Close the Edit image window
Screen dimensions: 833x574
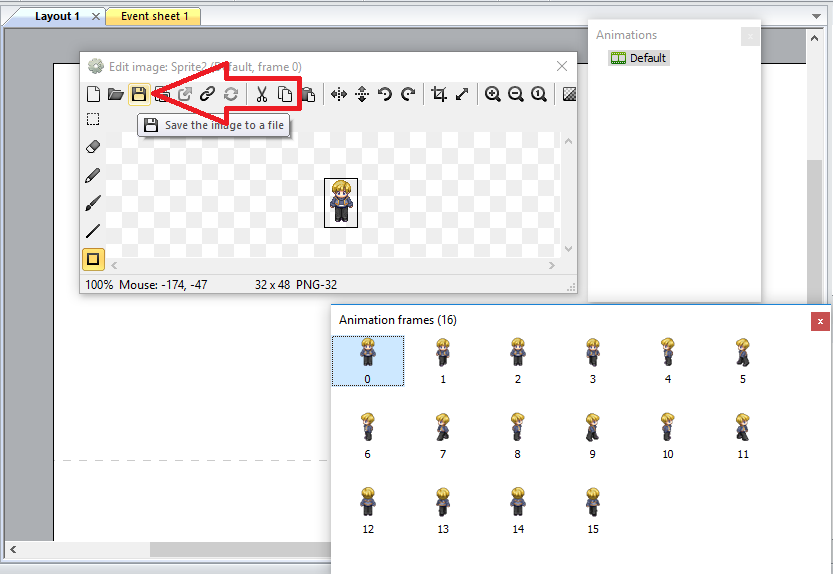[x=562, y=66]
